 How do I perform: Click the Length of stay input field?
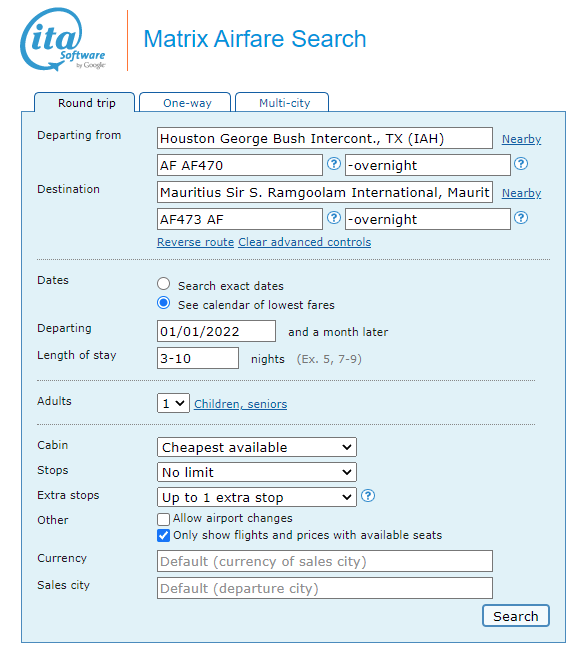click(198, 358)
